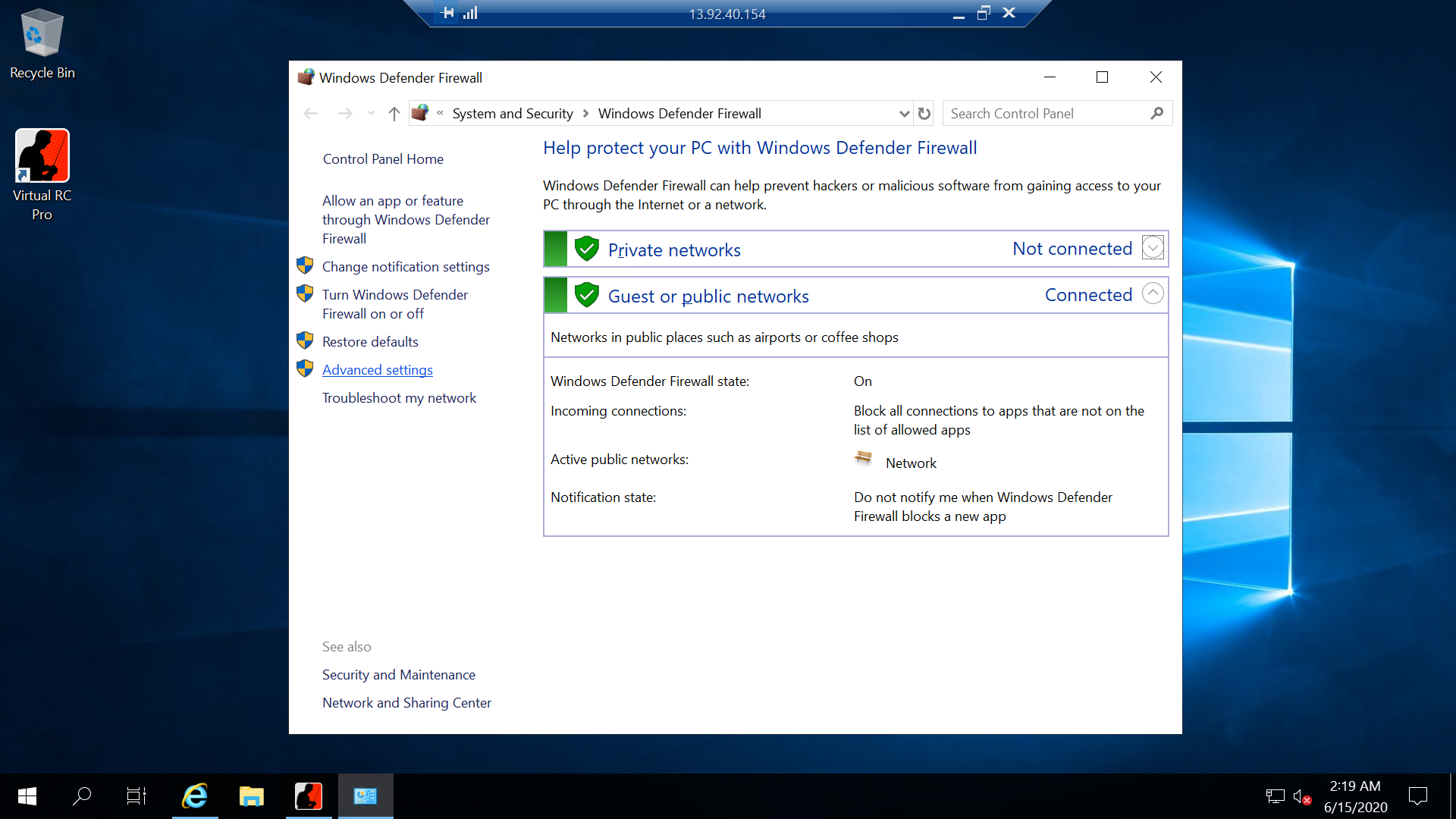Open Control Panel Home link
Screen dimensions: 1456x819
point(383,159)
